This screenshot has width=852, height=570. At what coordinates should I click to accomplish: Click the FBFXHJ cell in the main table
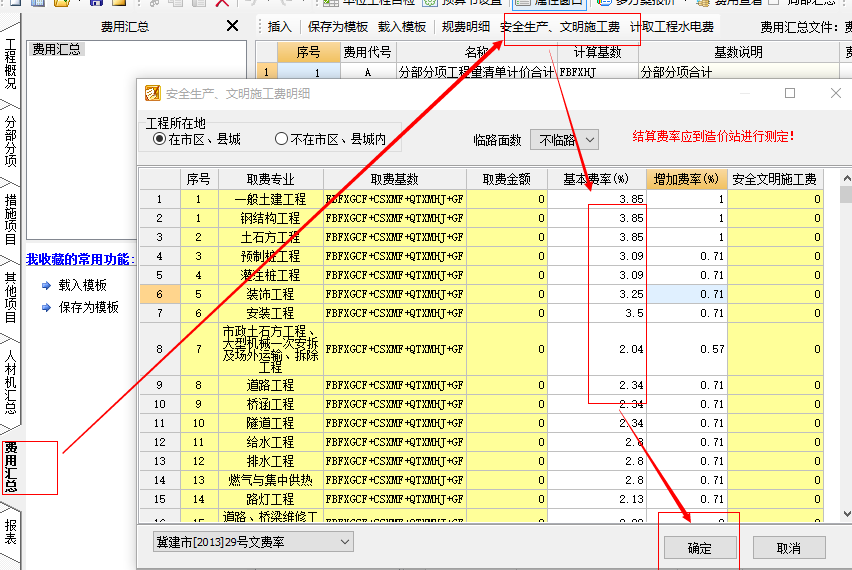pos(597,72)
